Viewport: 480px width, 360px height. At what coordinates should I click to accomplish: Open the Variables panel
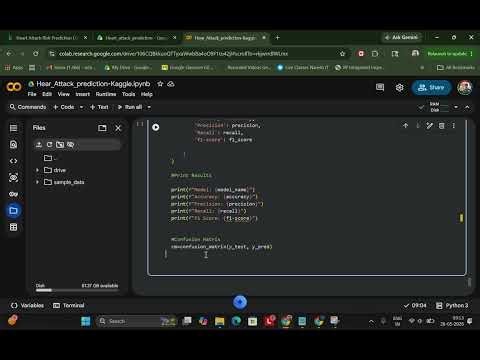click(27, 305)
